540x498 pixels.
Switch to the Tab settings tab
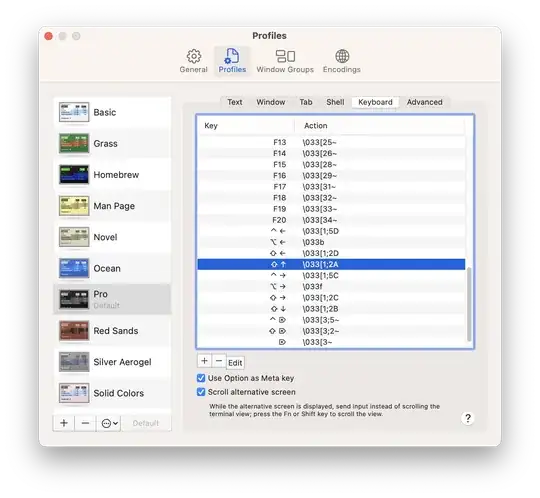tap(306, 102)
